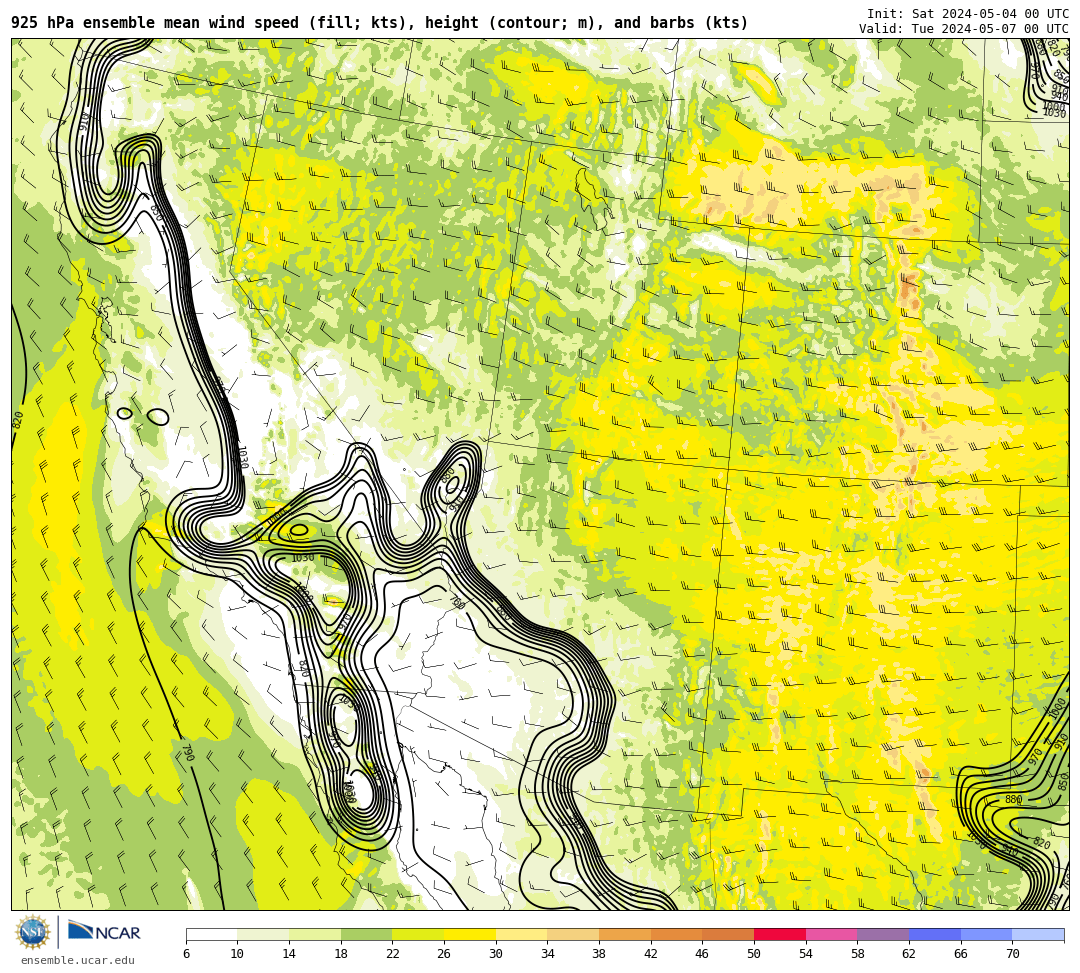This screenshot has width=1080, height=973.
Task: Click the NSF logo
Action: [x=33, y=933]
